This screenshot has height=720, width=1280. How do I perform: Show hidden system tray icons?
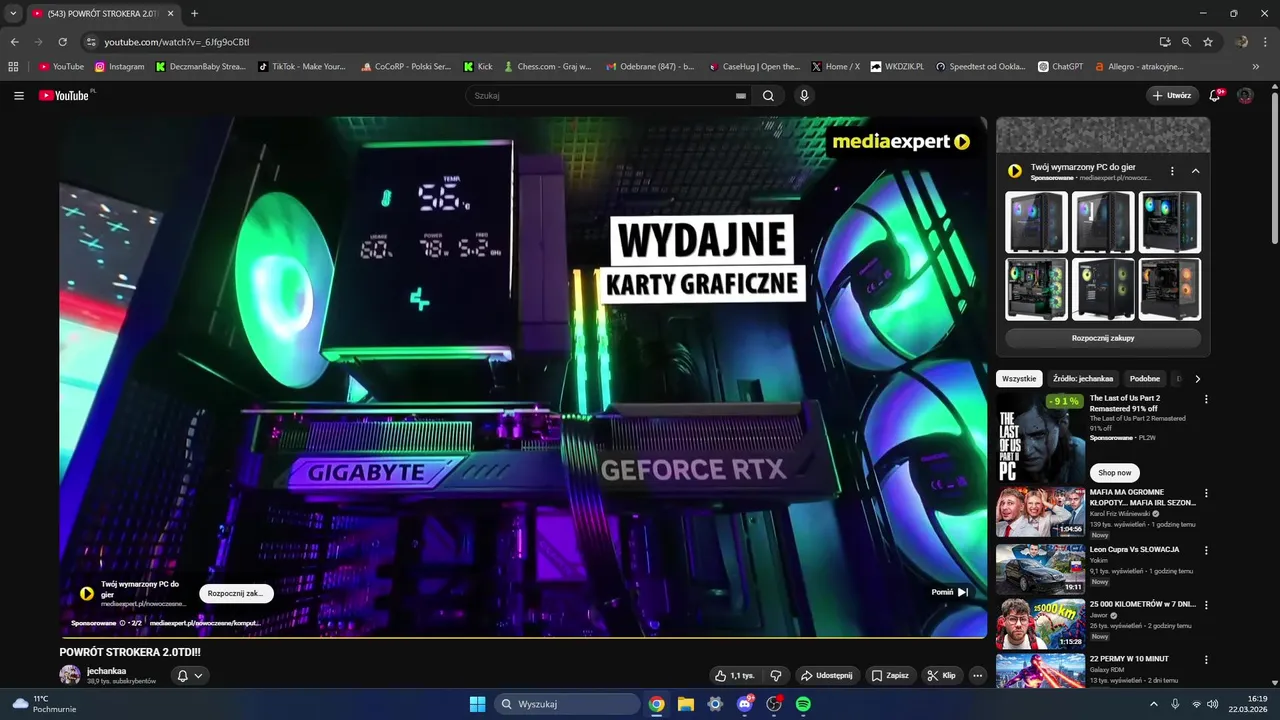[x=1155, y=704]
